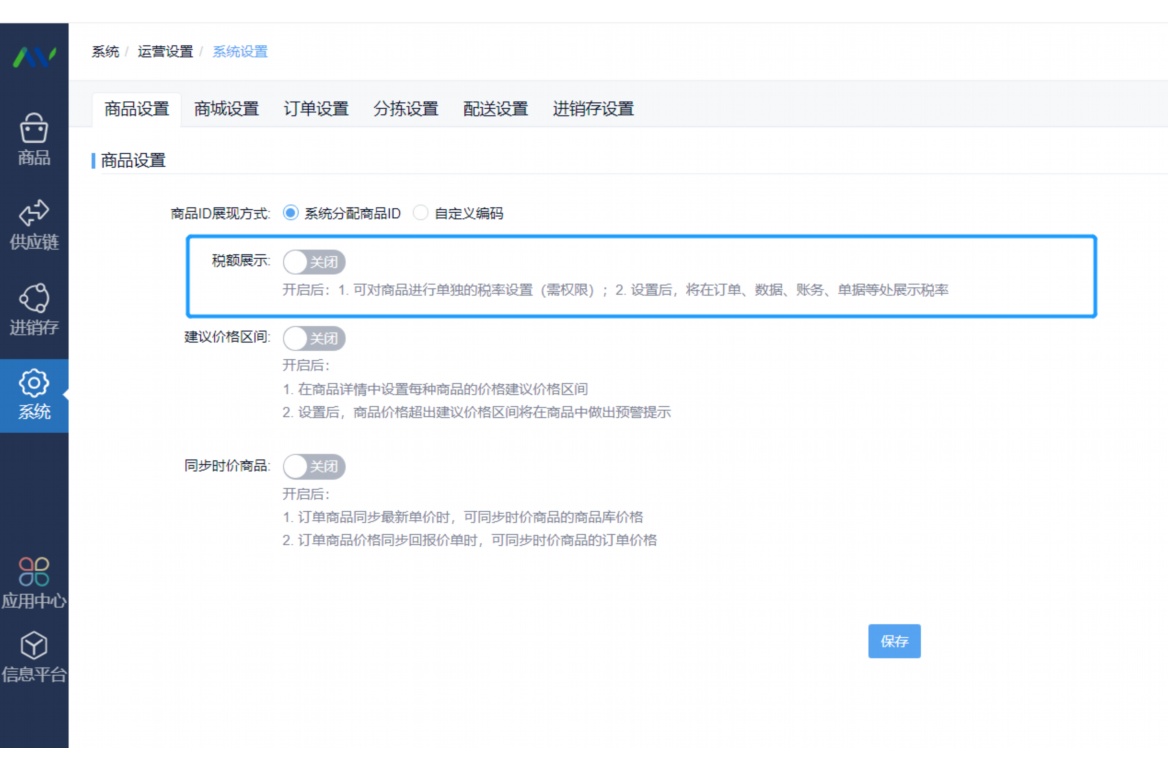Enable the 税额展示 switch
Screen dimensions: 1168x769
coord(314,261)
